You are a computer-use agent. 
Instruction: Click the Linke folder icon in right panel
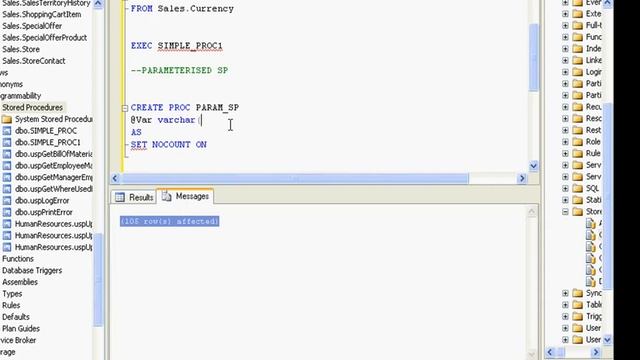tap(578, 60)
